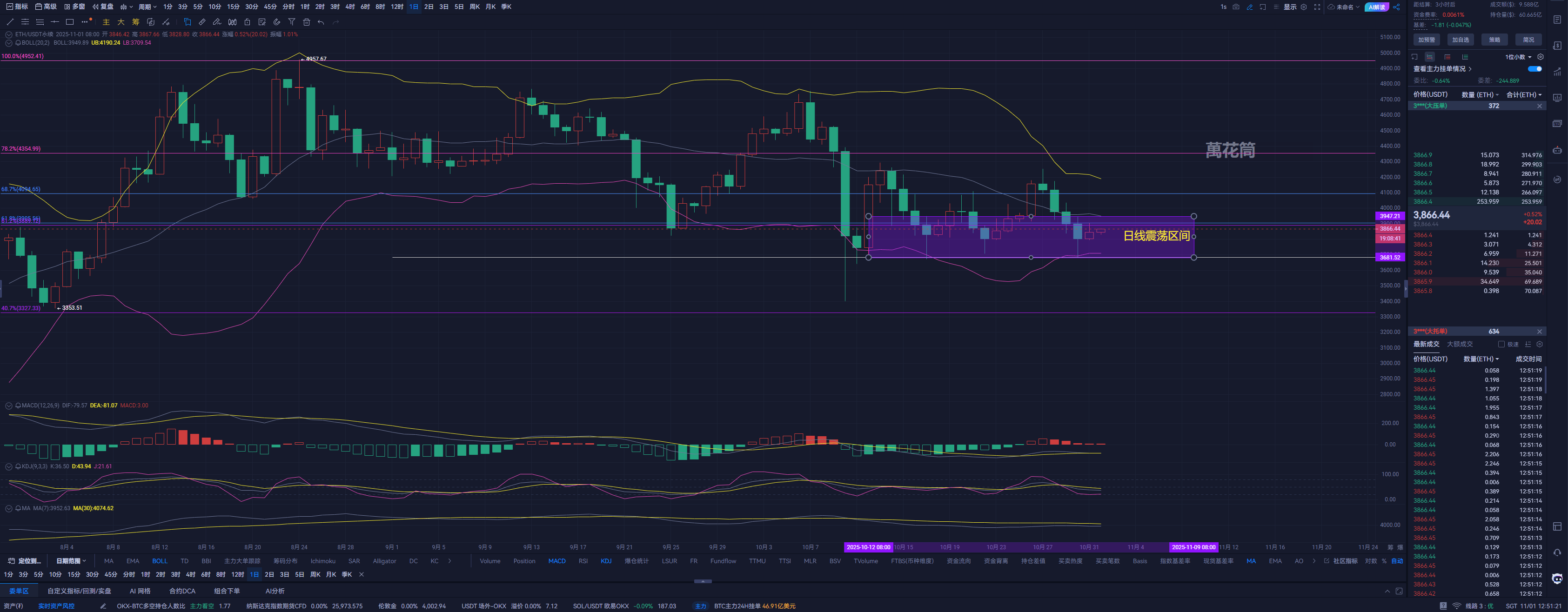Select the rectangle drawing tool
Viewport: 1568px width, 612px height.
(x=69, y=22)
